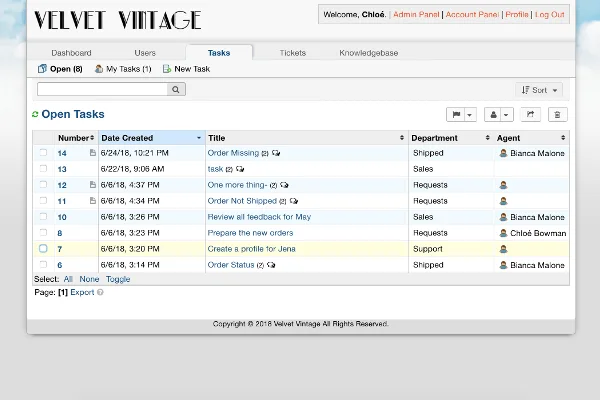Open the Knowledgebase tab

(368, 53)
